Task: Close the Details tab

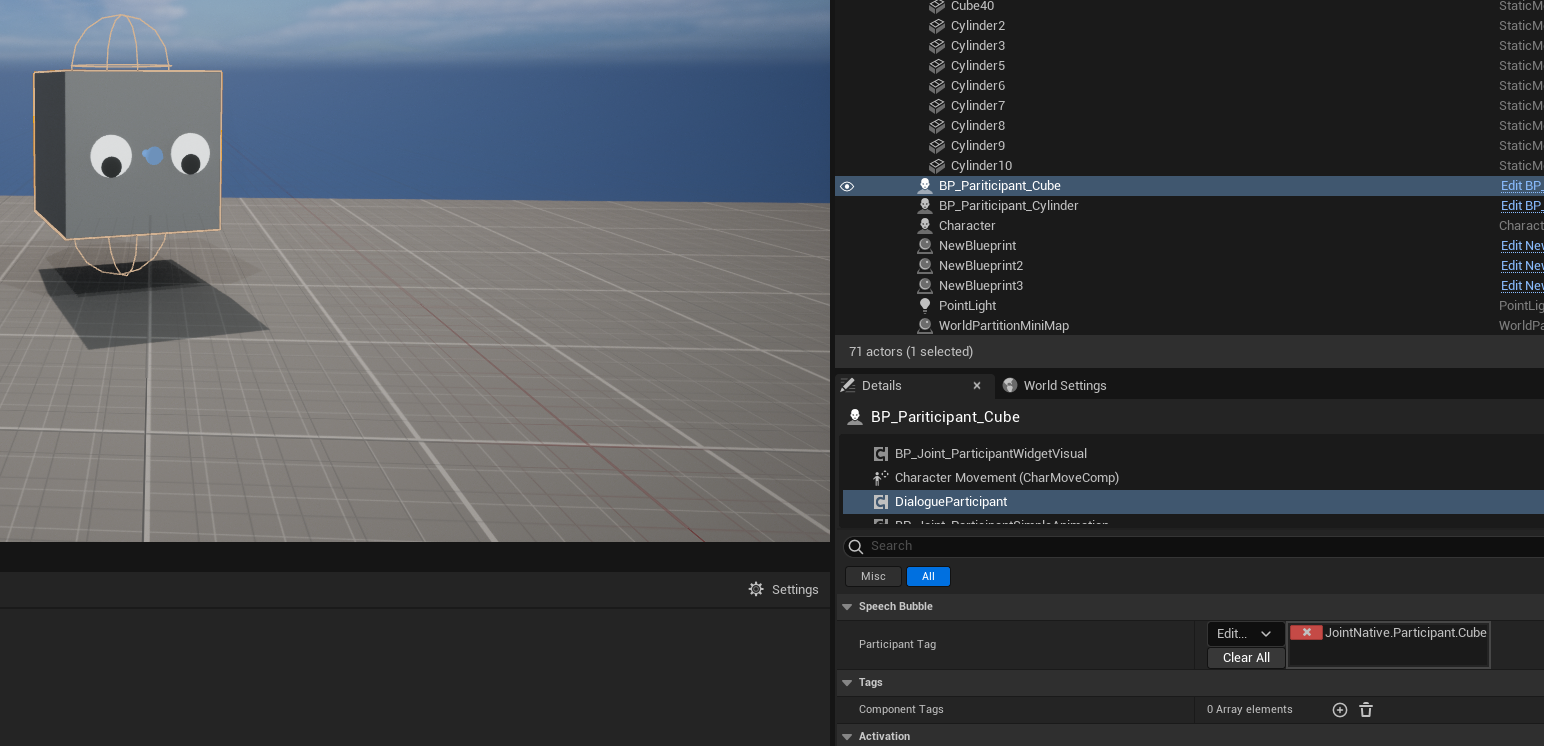Action: click(977, 386)
